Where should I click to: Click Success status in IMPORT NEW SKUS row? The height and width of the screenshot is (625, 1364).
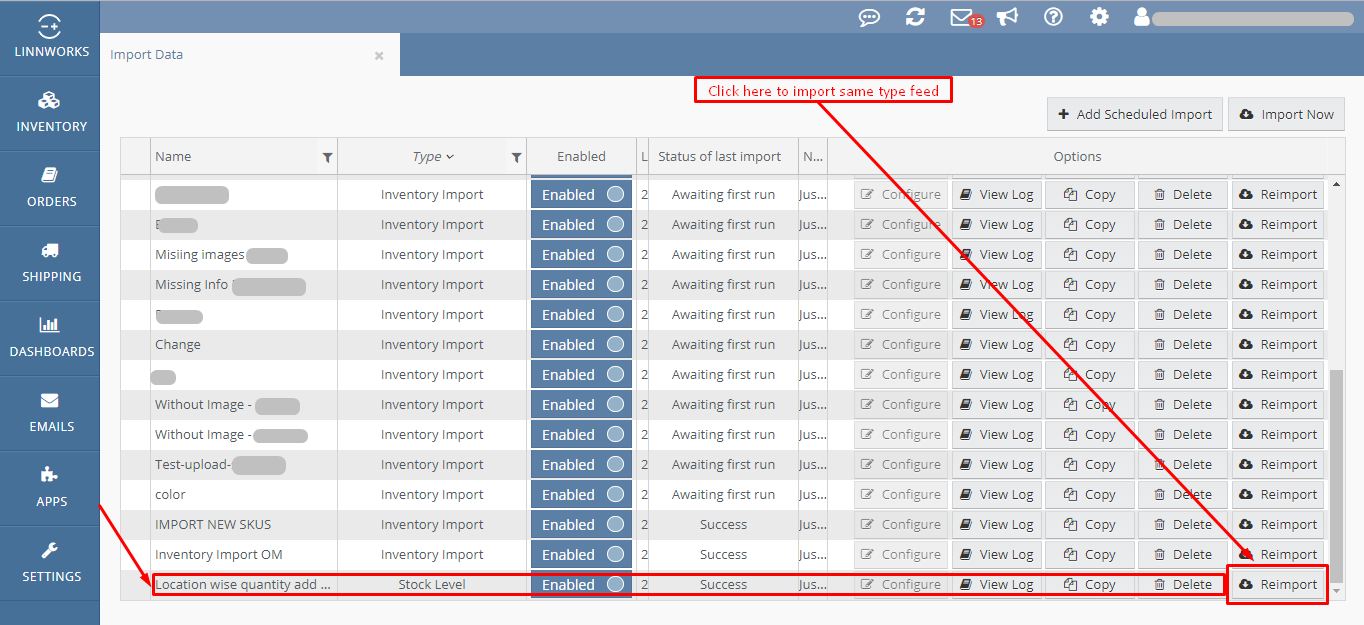tap(723, 525)
